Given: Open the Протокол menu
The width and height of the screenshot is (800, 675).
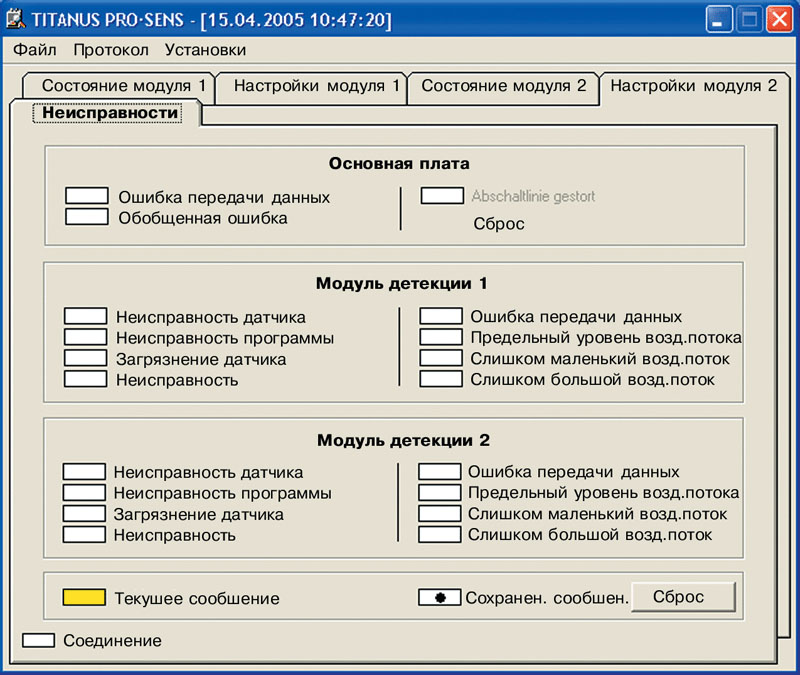Looking at the screenshot, I should 111,50.
